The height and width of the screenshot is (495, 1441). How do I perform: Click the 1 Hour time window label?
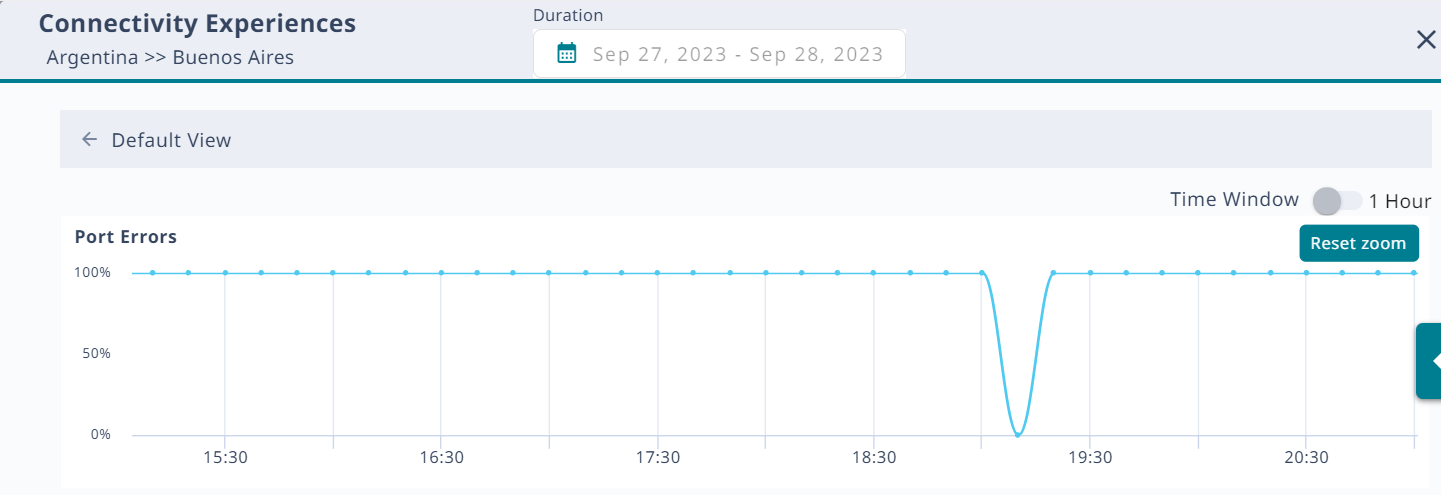(x=1400, y=201)
